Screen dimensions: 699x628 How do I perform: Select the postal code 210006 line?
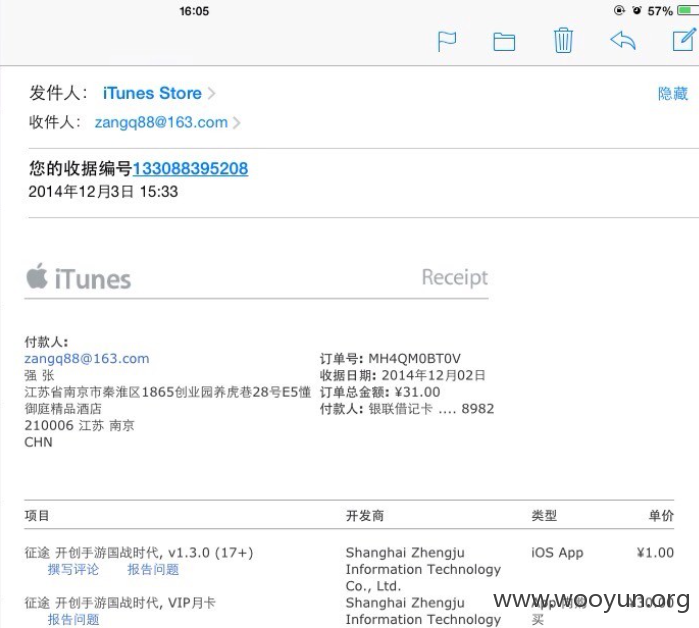tap(79, 425)
